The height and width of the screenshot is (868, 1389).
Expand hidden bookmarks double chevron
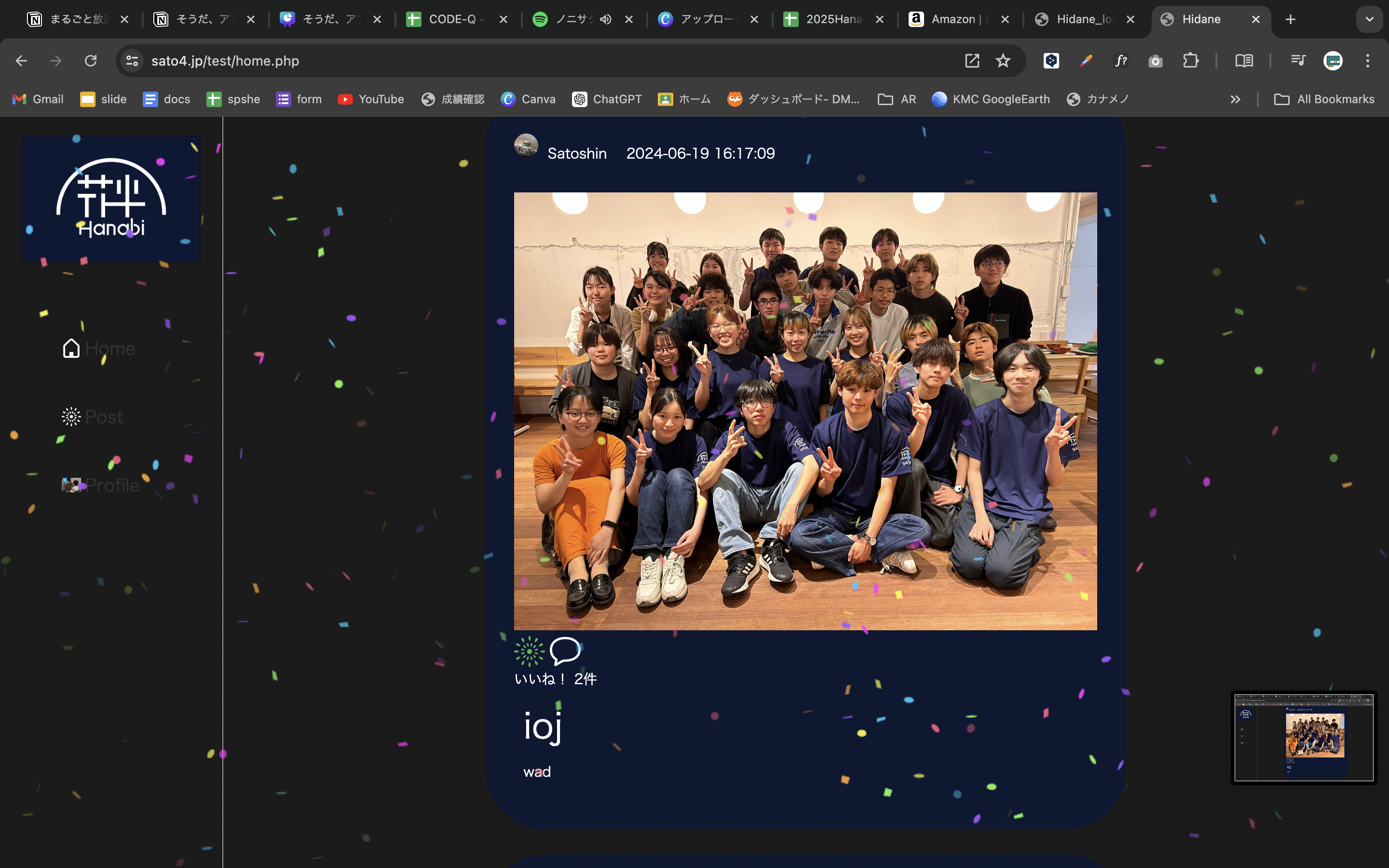[x=1235, y=99]
